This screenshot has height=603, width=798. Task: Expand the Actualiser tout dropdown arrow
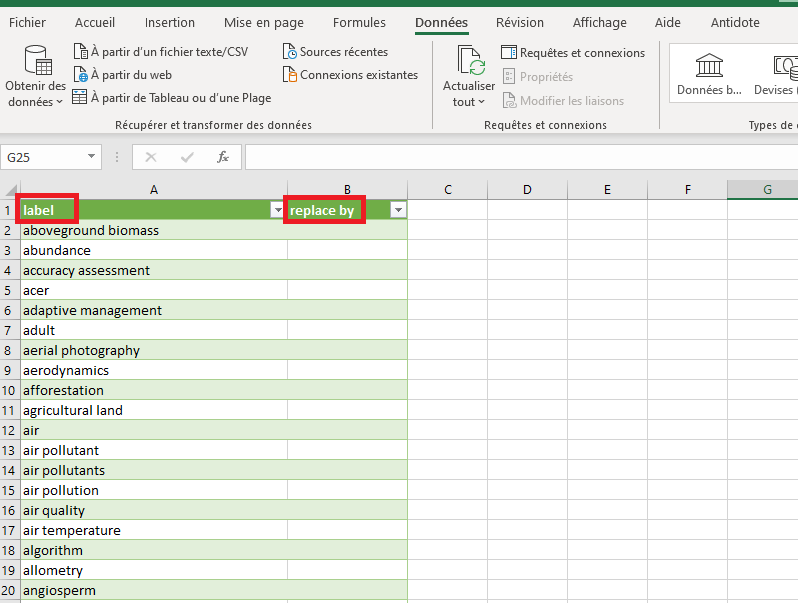point(482,102)
